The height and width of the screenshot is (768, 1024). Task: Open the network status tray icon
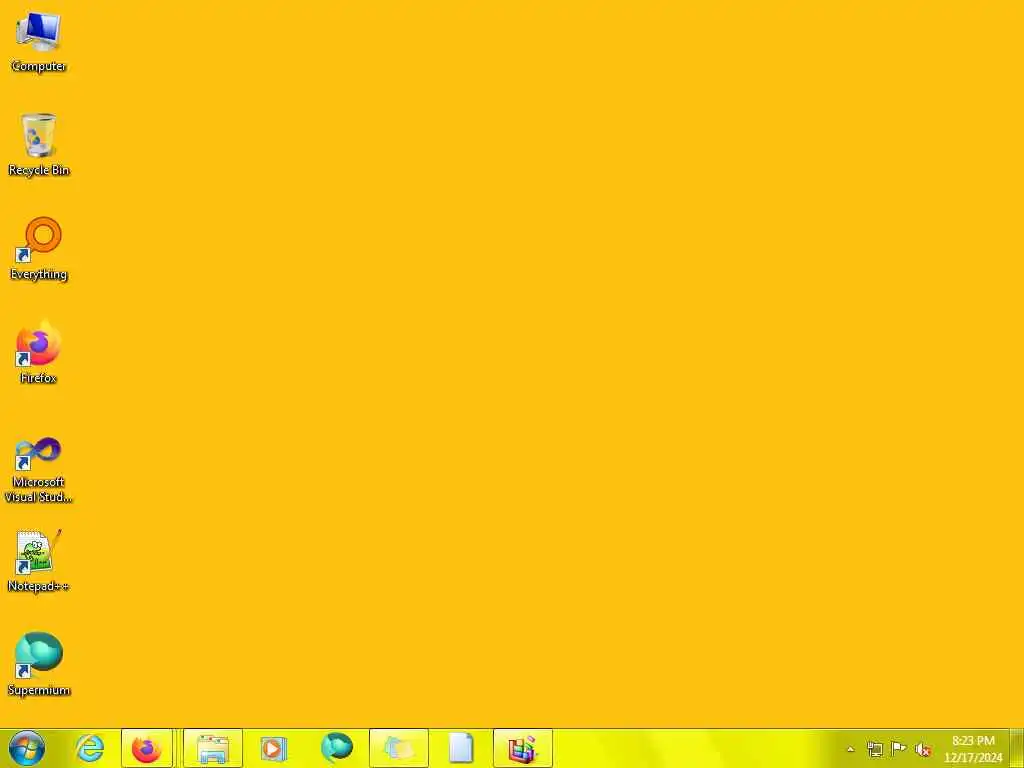[x=874, y=749]
